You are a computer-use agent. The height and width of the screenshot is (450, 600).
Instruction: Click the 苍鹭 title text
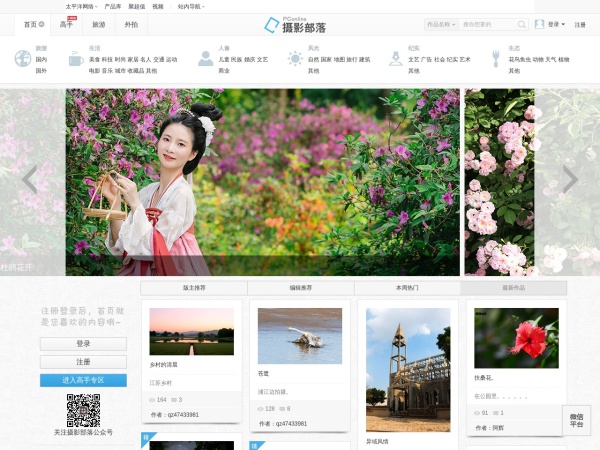(x=263, y=374)
